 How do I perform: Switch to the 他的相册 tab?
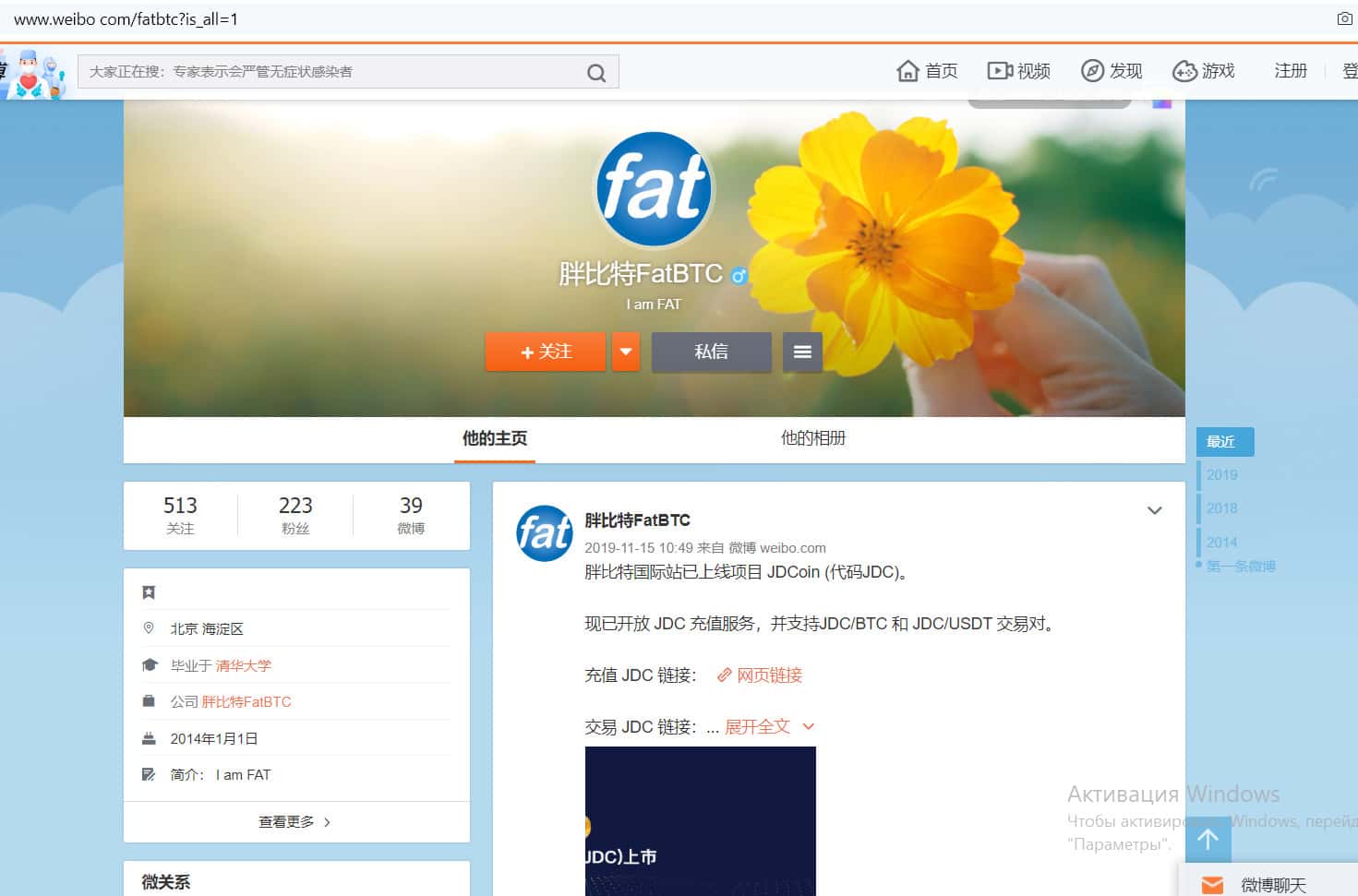pos(813,438)
